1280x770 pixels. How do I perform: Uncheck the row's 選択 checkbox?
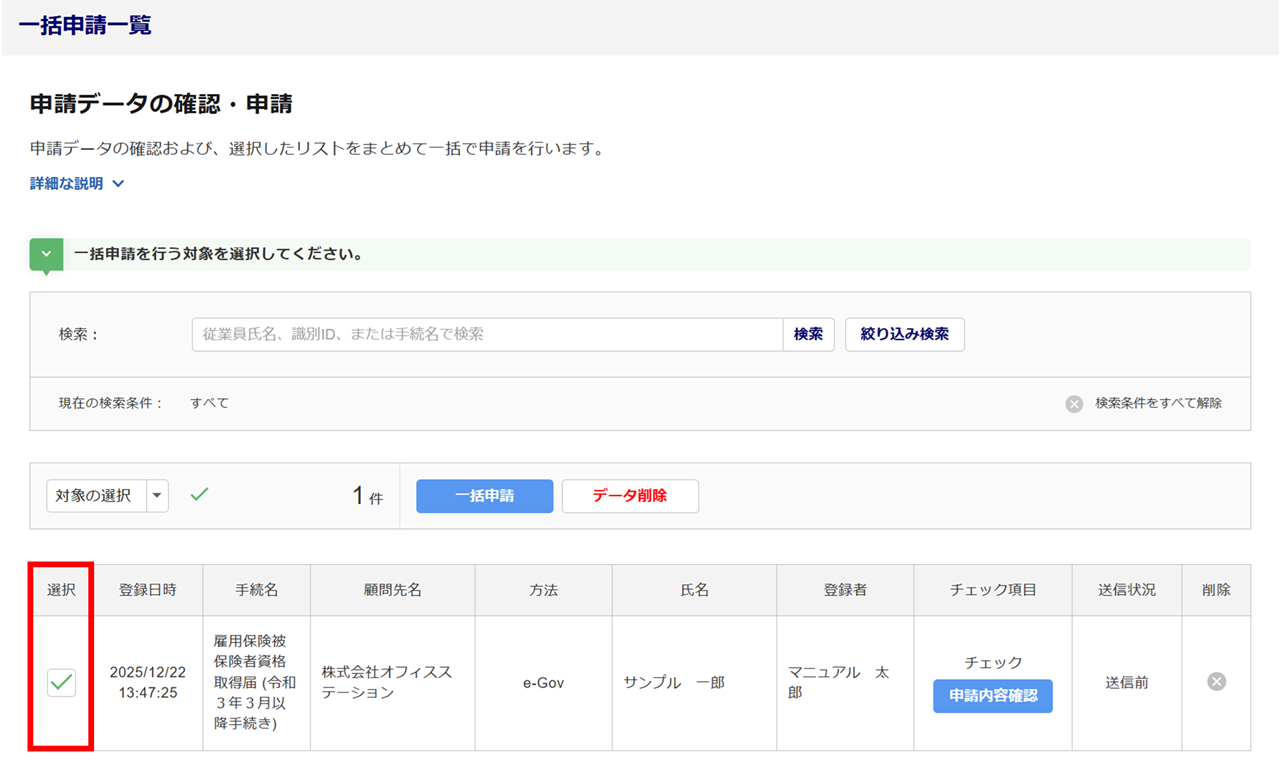[62, 683]
